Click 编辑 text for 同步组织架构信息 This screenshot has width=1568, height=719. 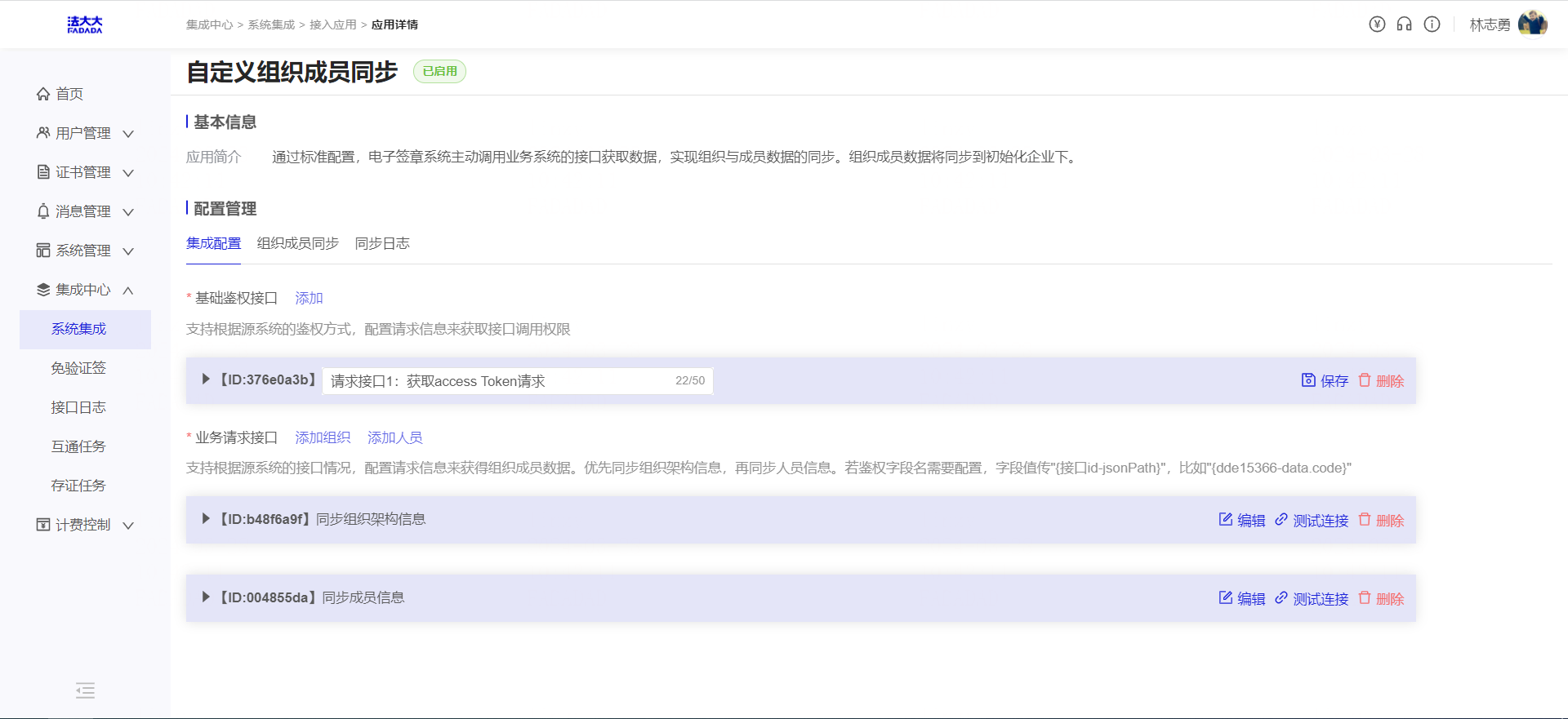coord(1251,521)
